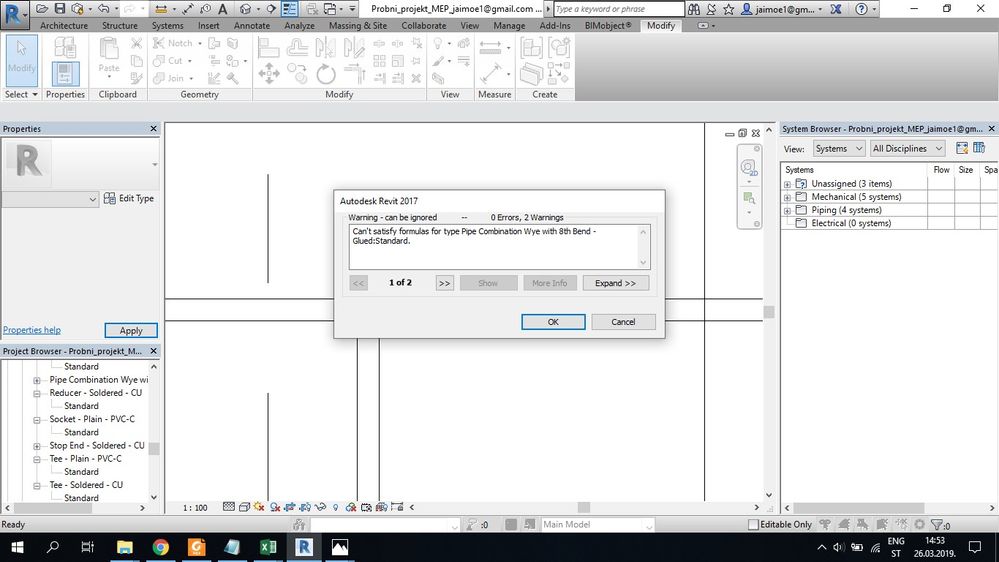Image resolution: width=999 pixels, height=562 pixels.
Task: Expand Pipe Combination Wye node in Project Browser
Action: 37,380
